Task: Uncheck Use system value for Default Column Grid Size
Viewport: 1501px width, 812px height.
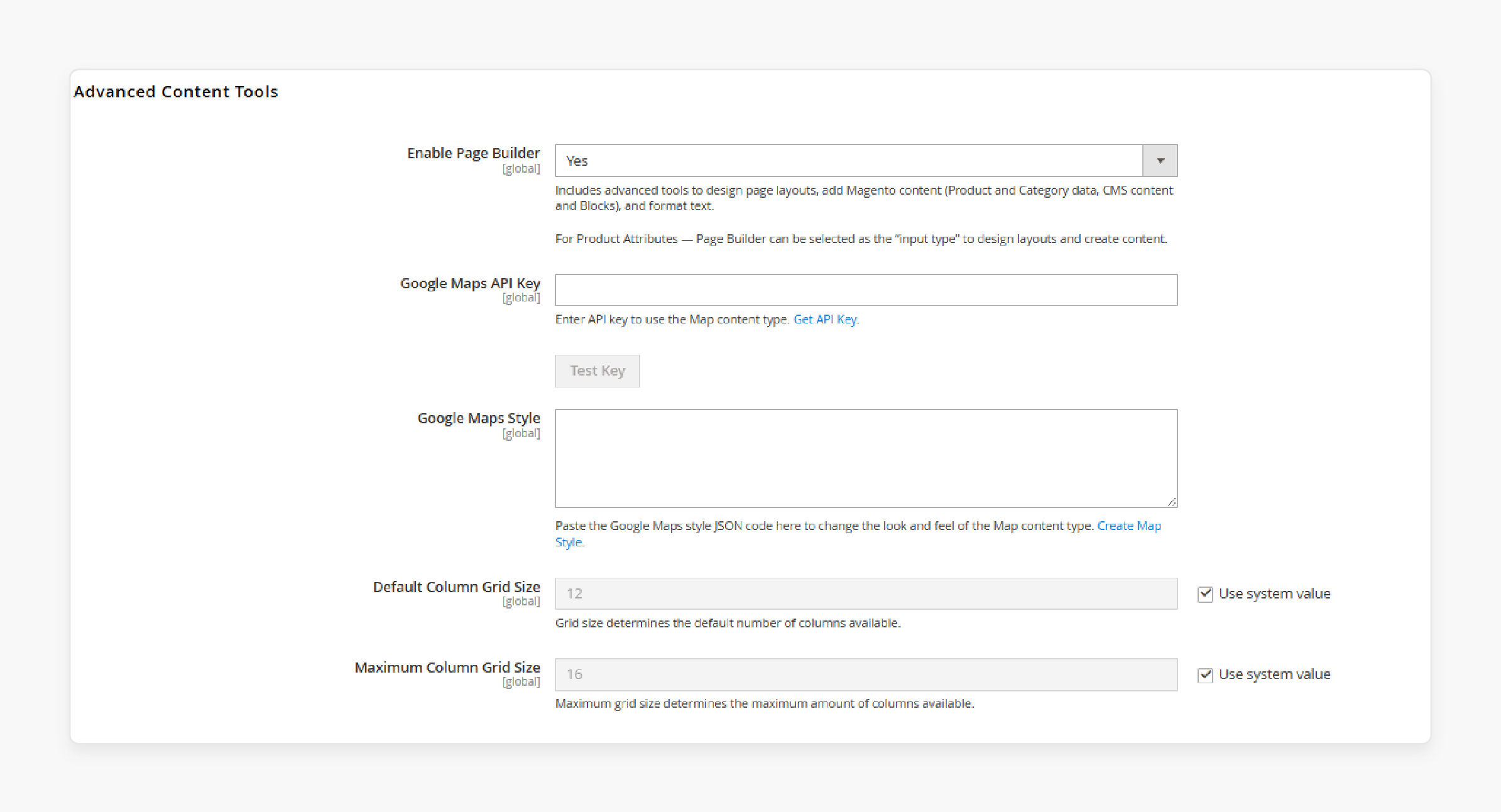Action: coord(1205,594)
